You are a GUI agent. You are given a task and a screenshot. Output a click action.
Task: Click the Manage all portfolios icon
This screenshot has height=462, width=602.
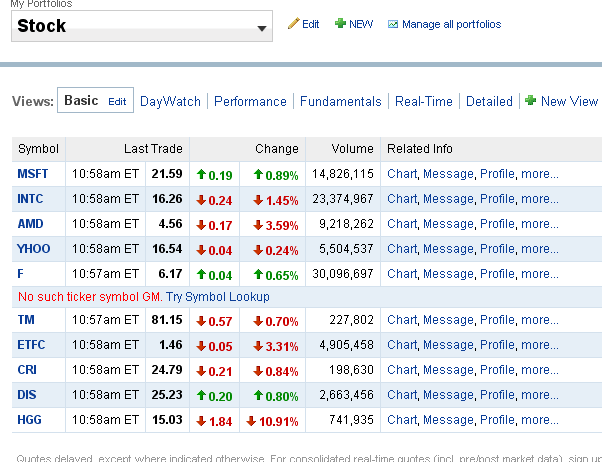393,24
